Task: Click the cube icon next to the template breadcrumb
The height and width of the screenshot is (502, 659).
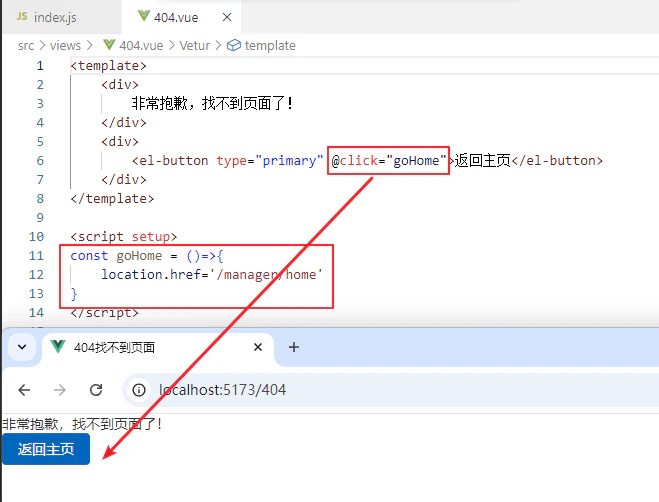Action: click(234, 45)
